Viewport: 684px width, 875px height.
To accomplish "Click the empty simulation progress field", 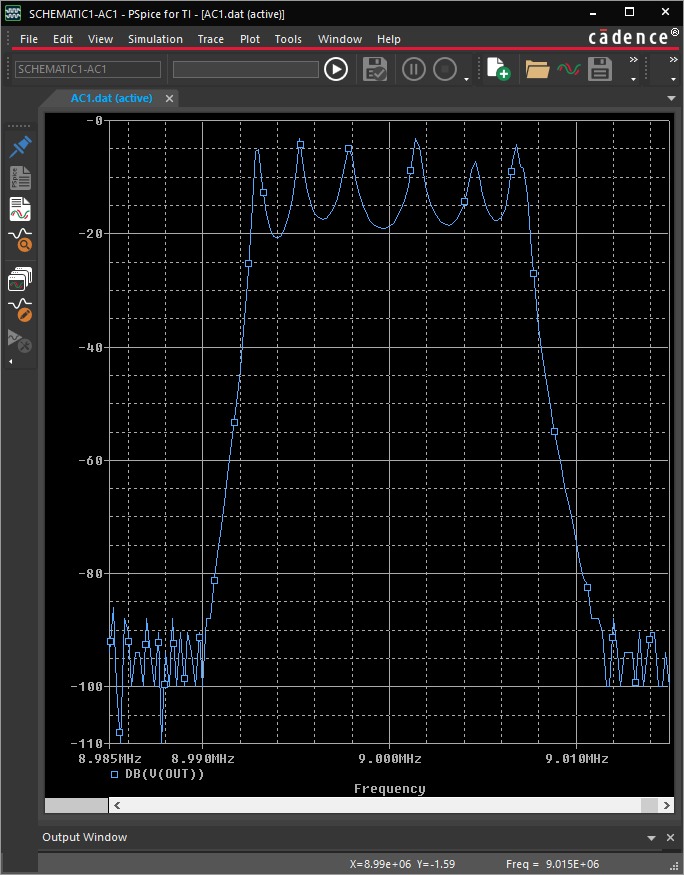I will (245, 69).
